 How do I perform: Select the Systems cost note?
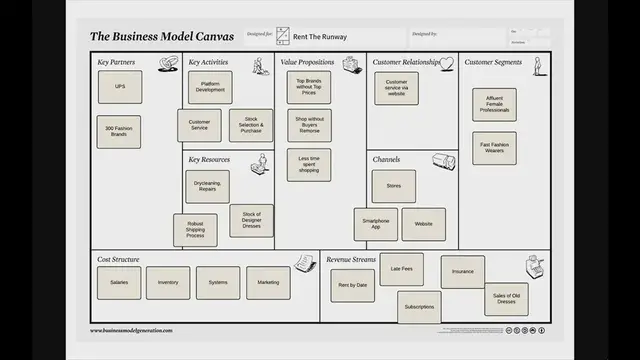pos(218,283)
